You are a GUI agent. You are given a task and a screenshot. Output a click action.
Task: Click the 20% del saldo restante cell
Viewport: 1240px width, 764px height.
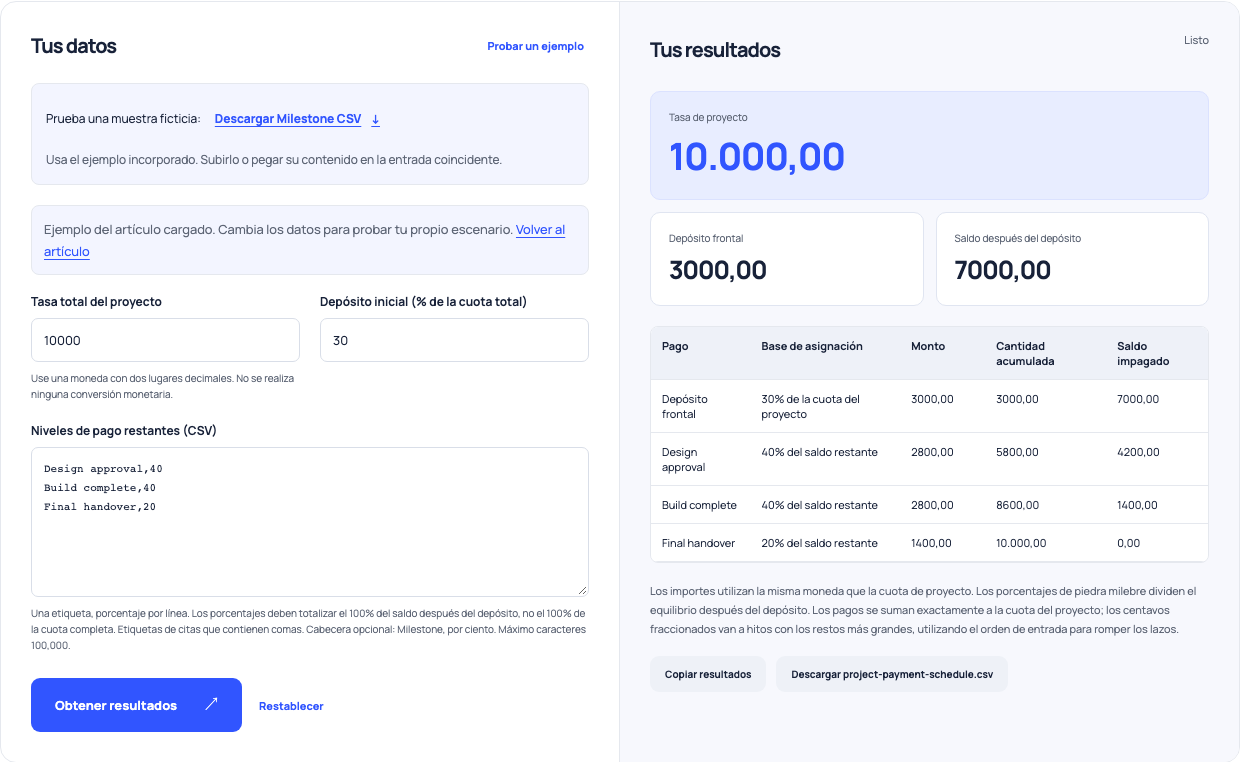[x=819, y=543]
